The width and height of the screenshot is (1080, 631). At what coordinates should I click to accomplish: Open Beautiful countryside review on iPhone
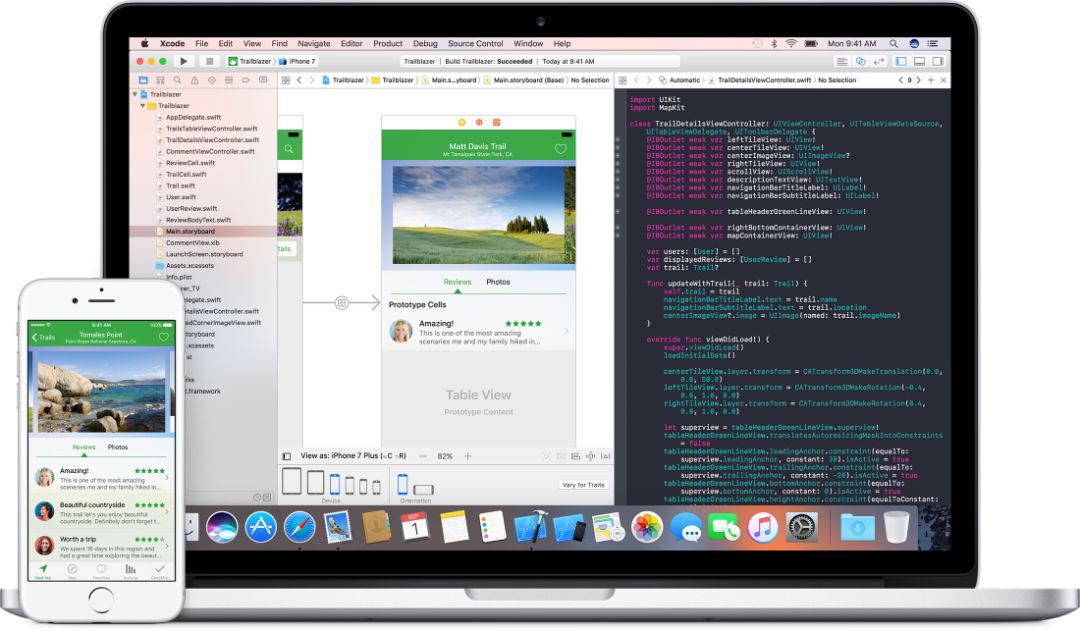click(101, 511)
